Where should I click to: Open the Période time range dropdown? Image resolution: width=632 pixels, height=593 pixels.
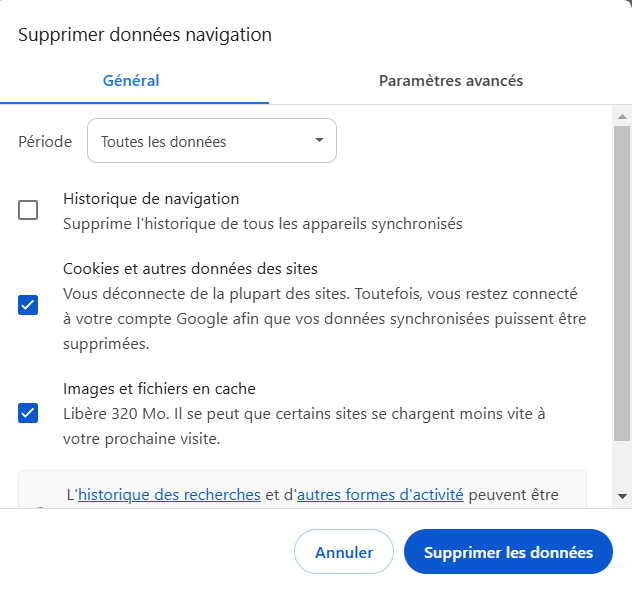point(212,141)
